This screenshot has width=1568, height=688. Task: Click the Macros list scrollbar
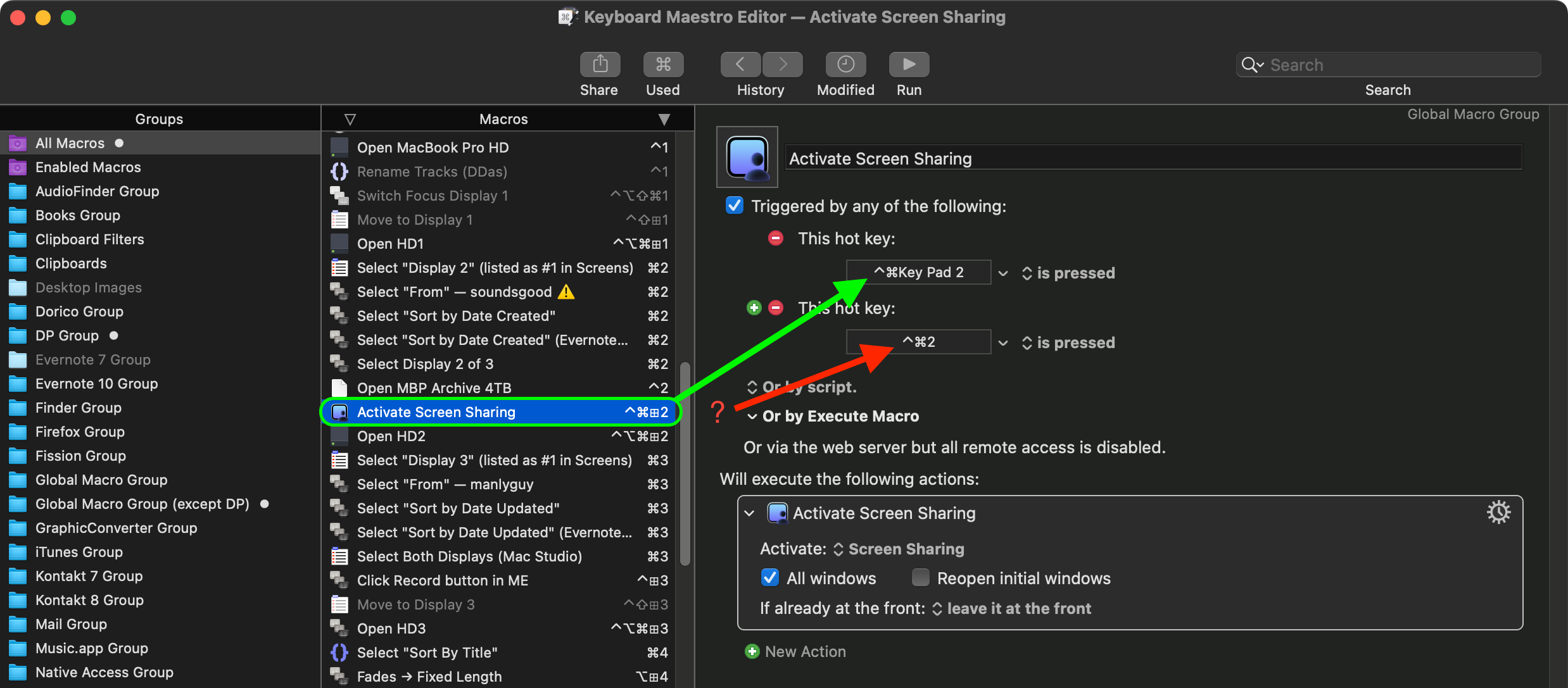pyautogui.click(x=685, y=463)
